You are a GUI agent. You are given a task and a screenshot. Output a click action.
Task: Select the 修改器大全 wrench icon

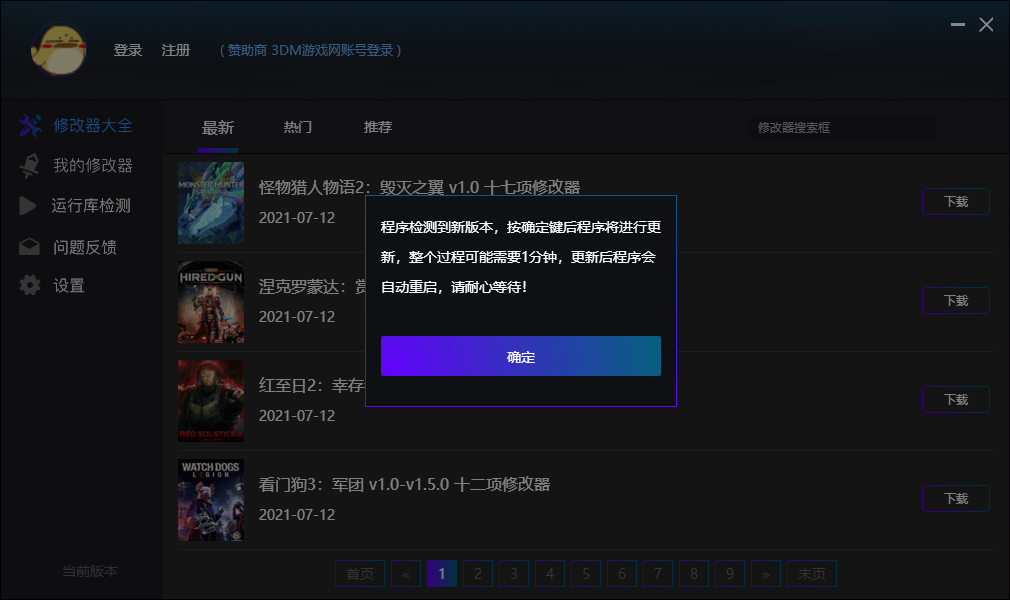pyautogui.click(x=30, y=125)
